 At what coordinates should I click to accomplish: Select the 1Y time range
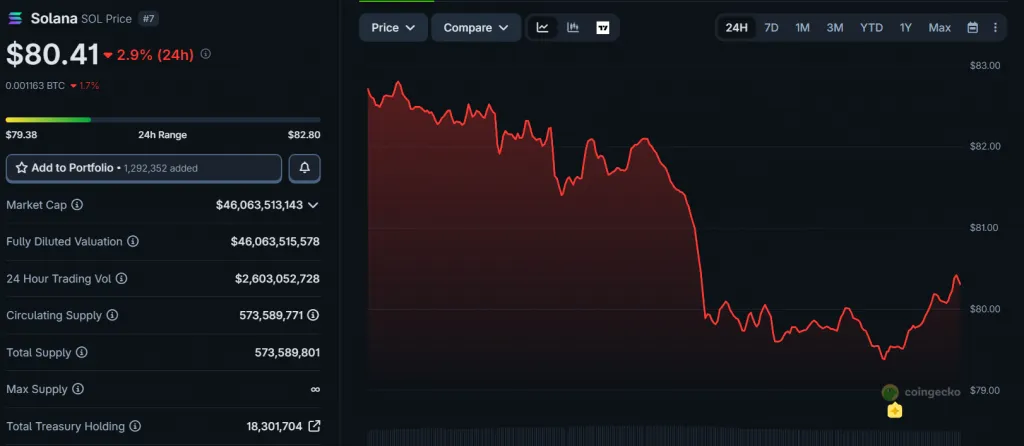pyautogui.click(x=905, y=27)
